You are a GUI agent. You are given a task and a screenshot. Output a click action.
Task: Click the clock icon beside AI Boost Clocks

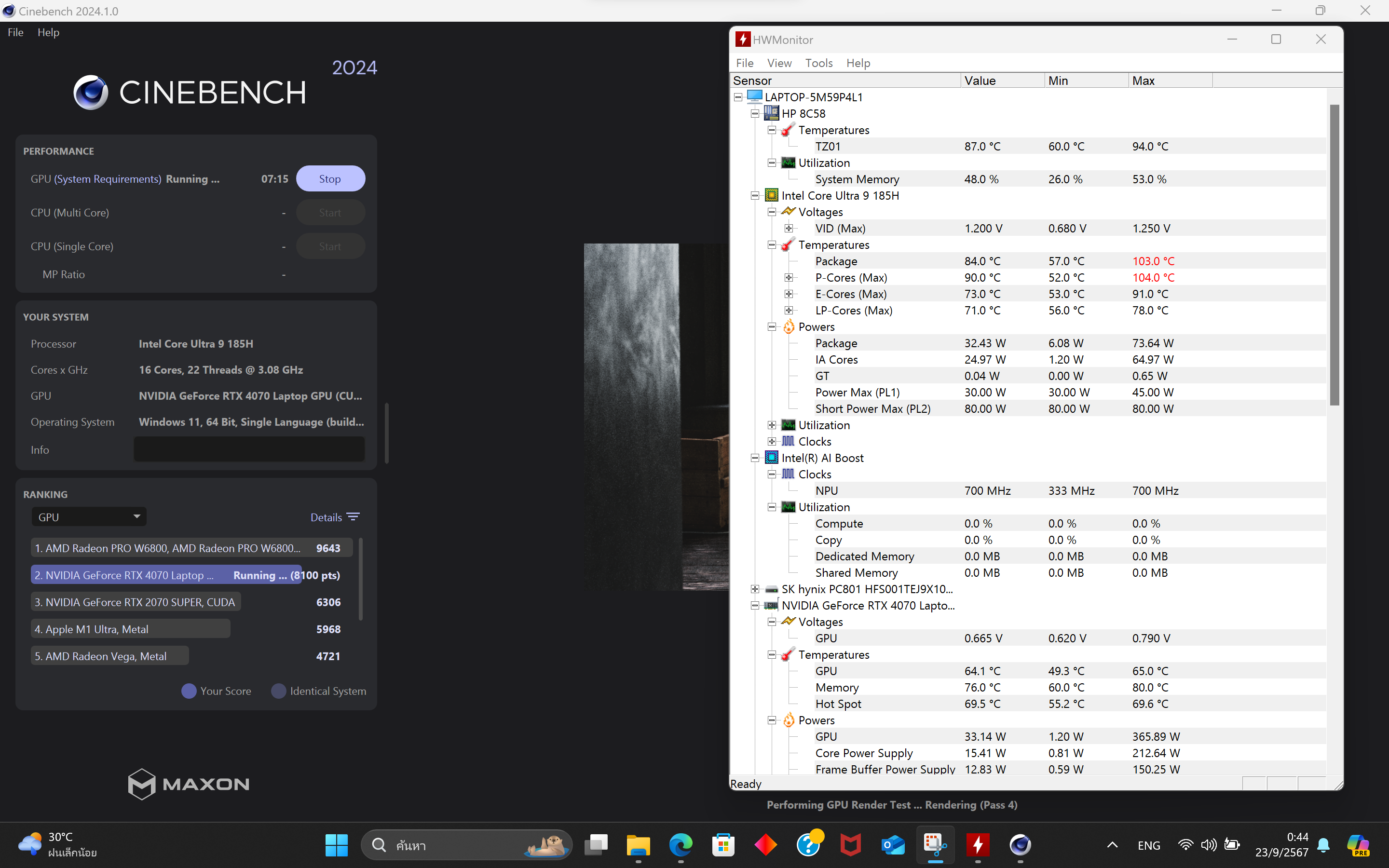[789, 474]
